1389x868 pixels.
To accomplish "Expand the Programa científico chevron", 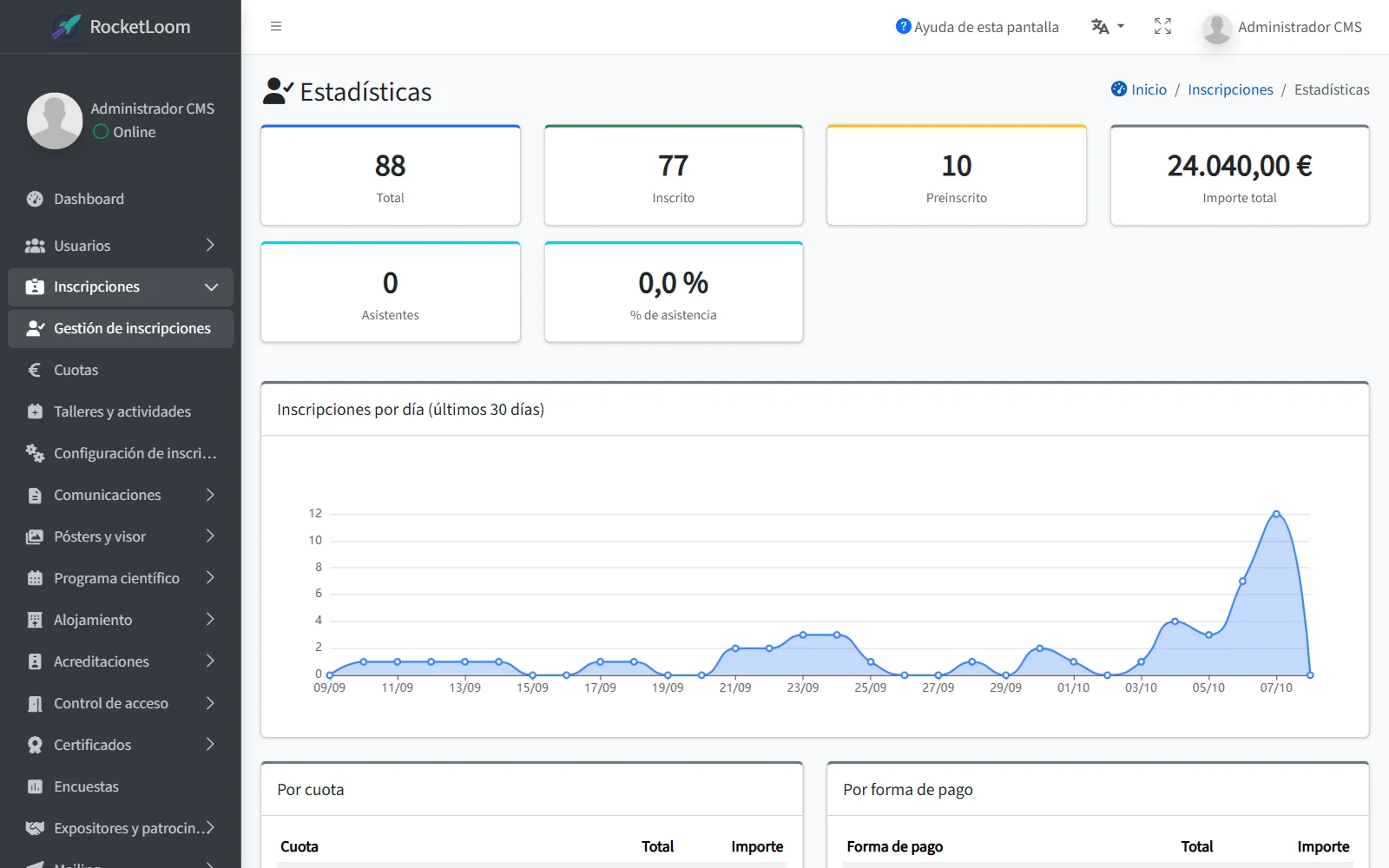I will click(x=210, y=577).
